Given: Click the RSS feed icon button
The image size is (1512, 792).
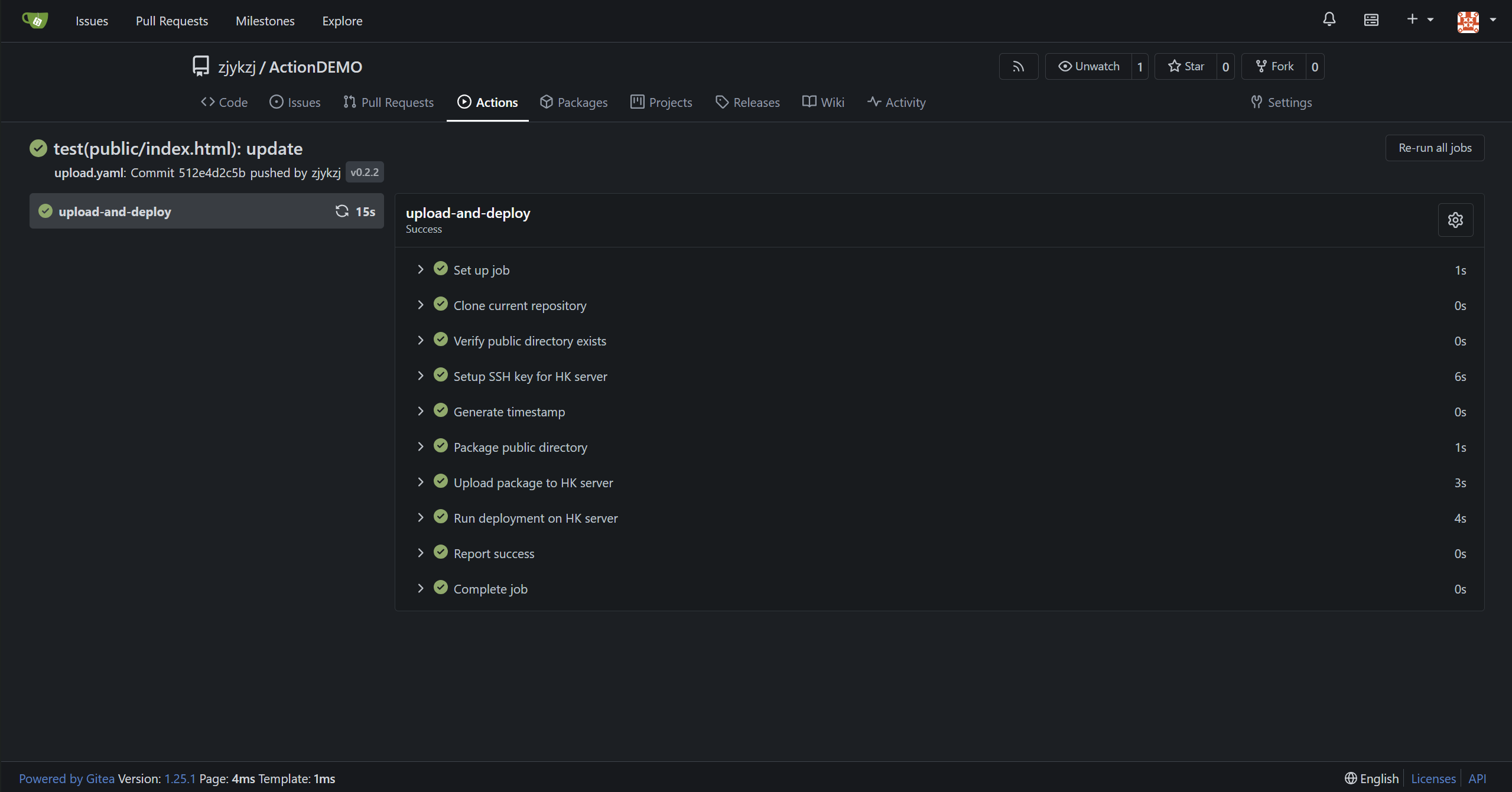Looking at the screenshot, I should (1018, 67).
